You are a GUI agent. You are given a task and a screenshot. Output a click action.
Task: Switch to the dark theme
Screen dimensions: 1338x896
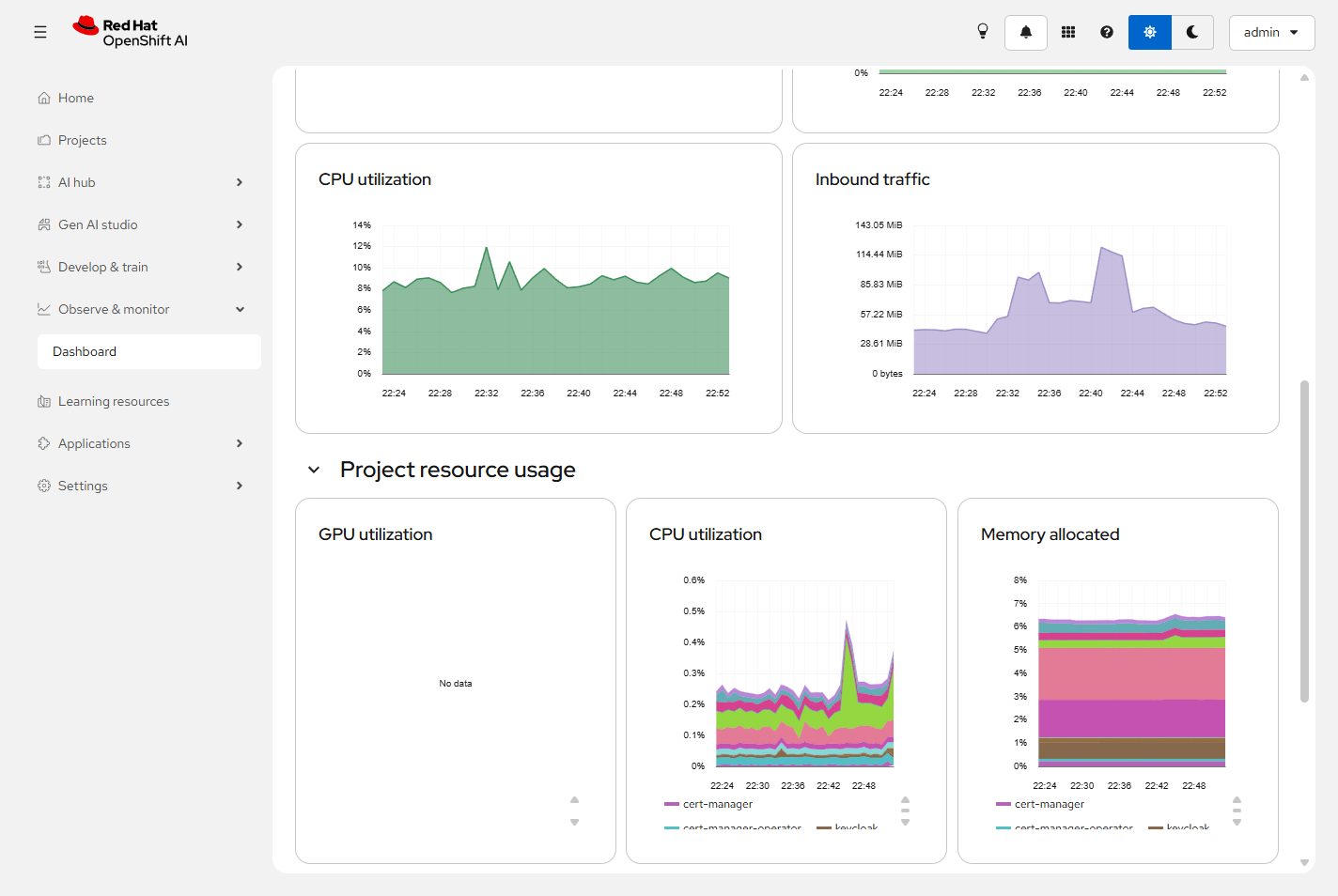(1192, 32)
